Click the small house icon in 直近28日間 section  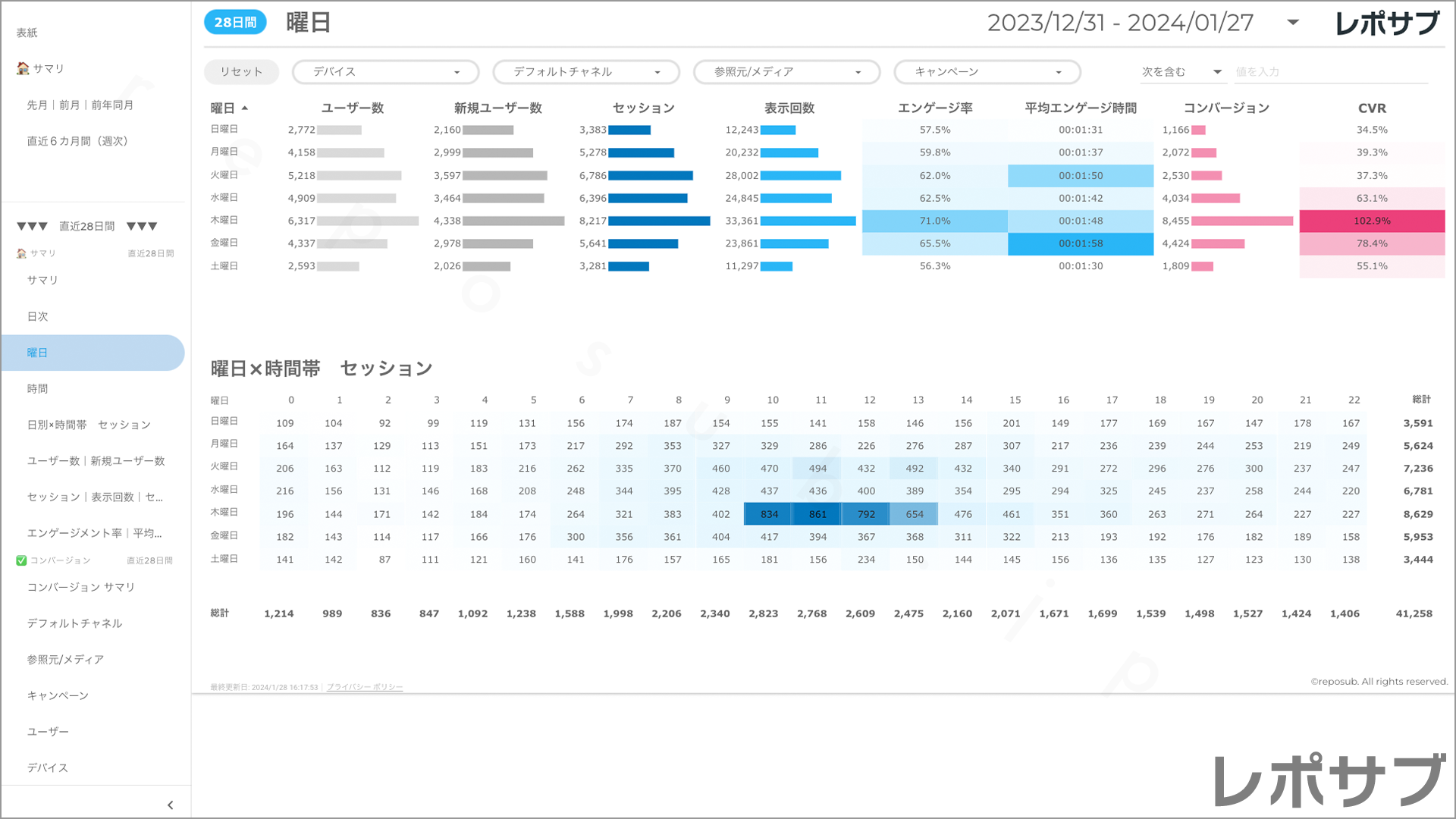pos(21,253)
